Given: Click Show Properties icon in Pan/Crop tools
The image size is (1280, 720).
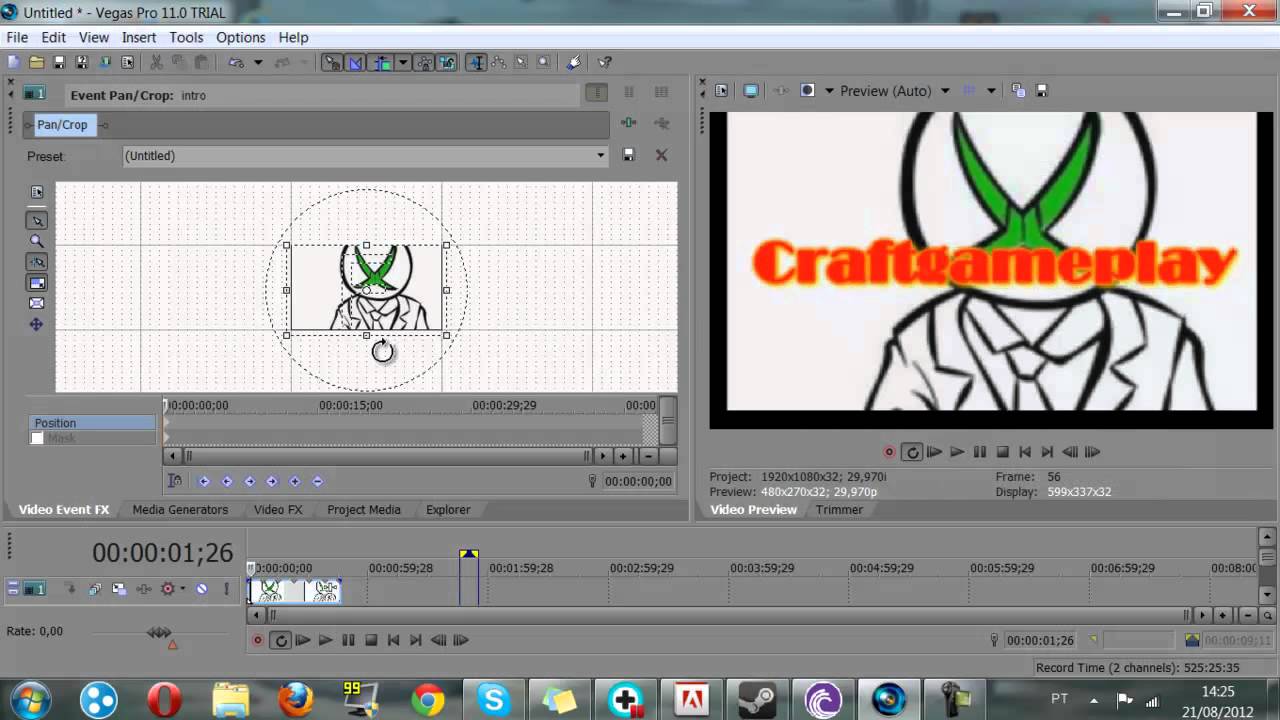Looking at the screenshot, I should tap(37, 192).
